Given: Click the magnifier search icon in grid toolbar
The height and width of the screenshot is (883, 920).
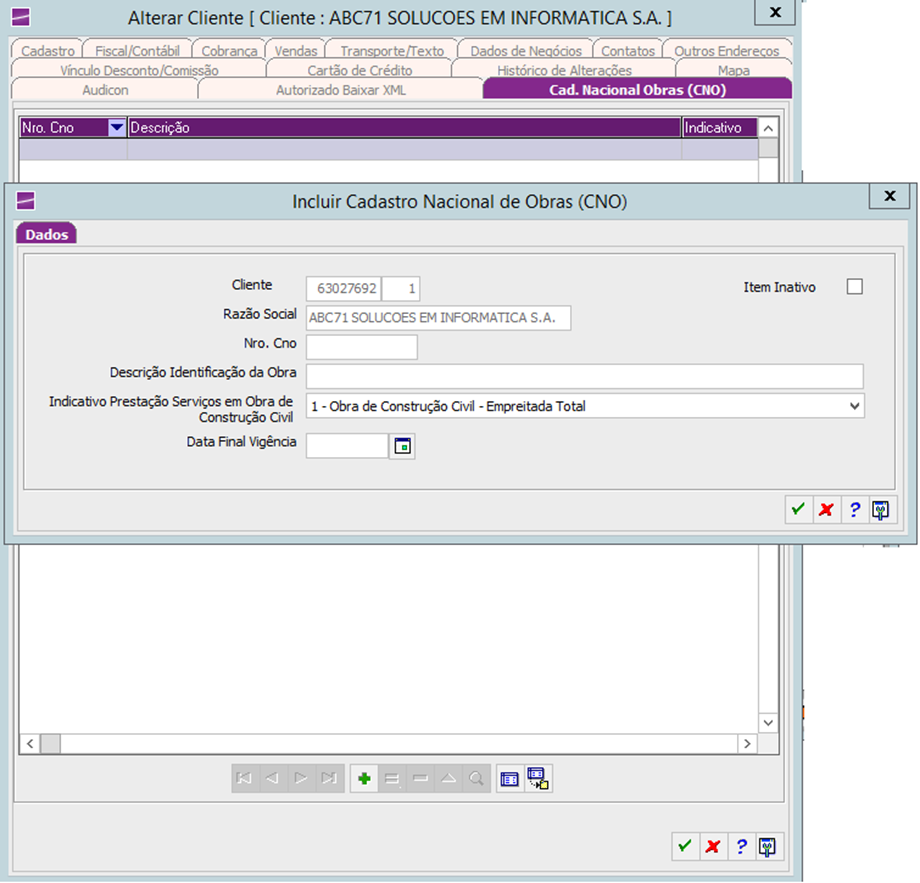Looking at the screenshot, I should click(x=476, y=779).
